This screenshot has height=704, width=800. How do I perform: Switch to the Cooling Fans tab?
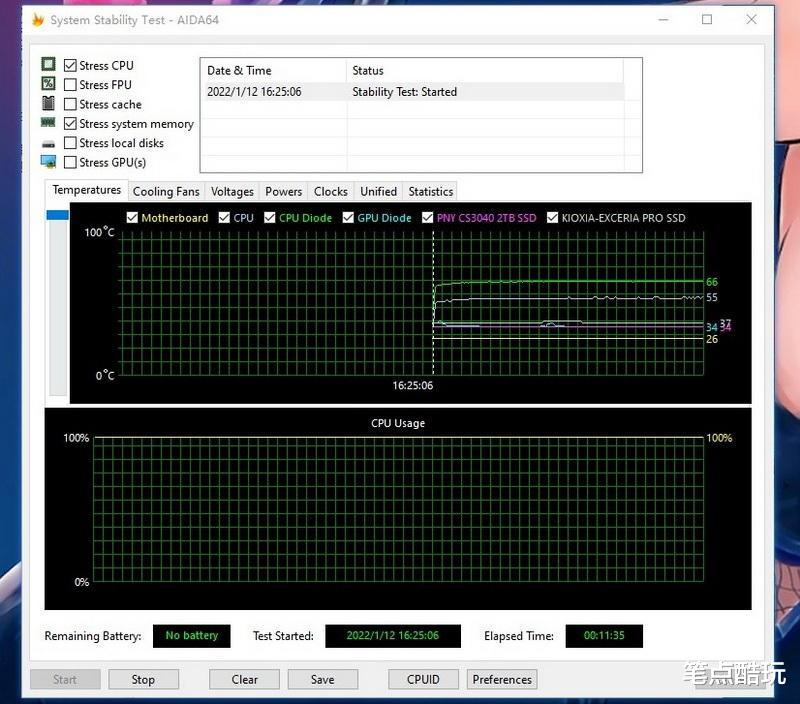[166, 191]
